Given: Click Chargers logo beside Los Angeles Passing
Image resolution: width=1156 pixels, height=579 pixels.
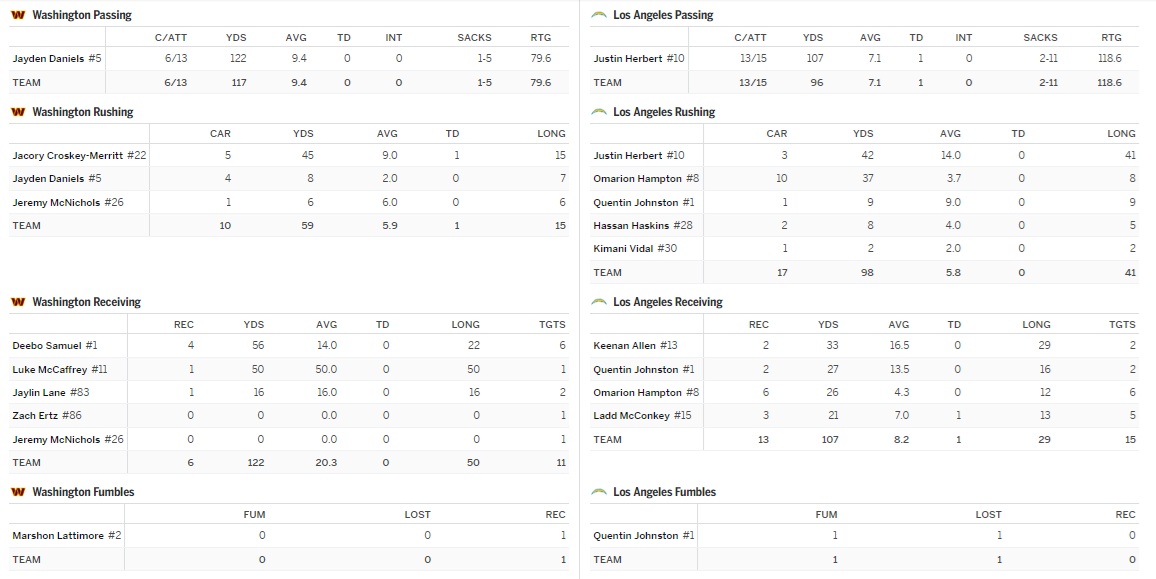Looking at the screenshot, I should 599,16.
